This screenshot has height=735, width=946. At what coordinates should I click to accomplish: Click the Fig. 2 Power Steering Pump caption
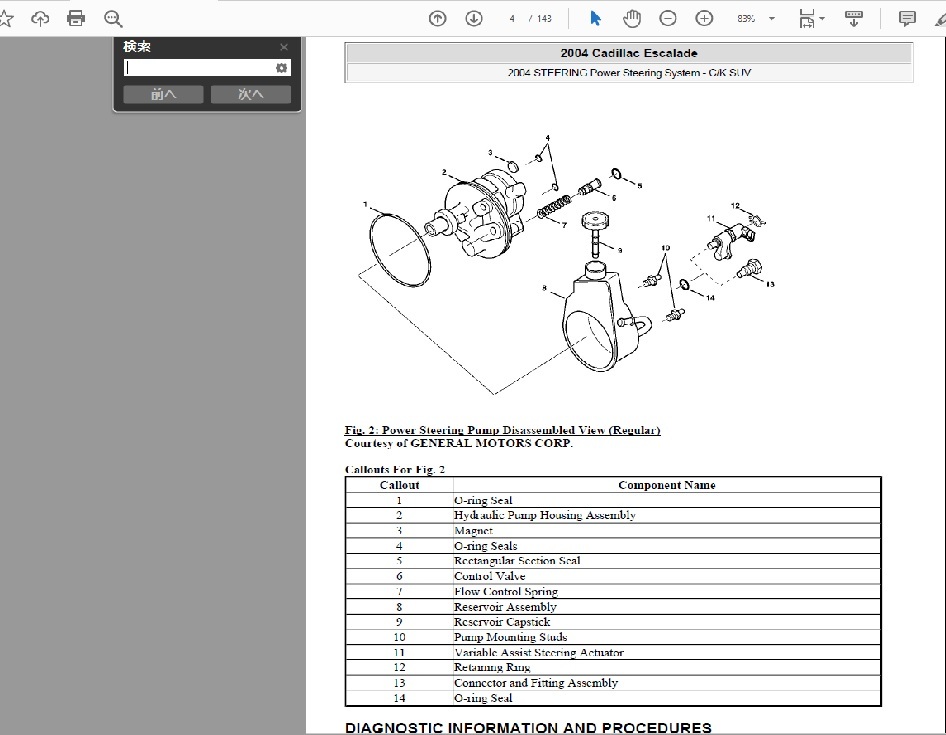pyautogui.click(x=503, y=430)
